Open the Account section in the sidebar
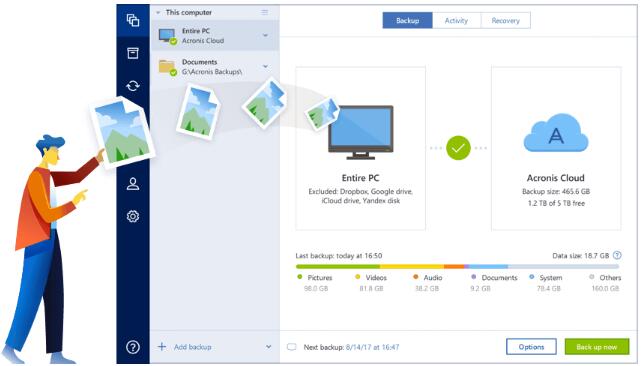This screenshot has height=366, width=642. point(133,184)
